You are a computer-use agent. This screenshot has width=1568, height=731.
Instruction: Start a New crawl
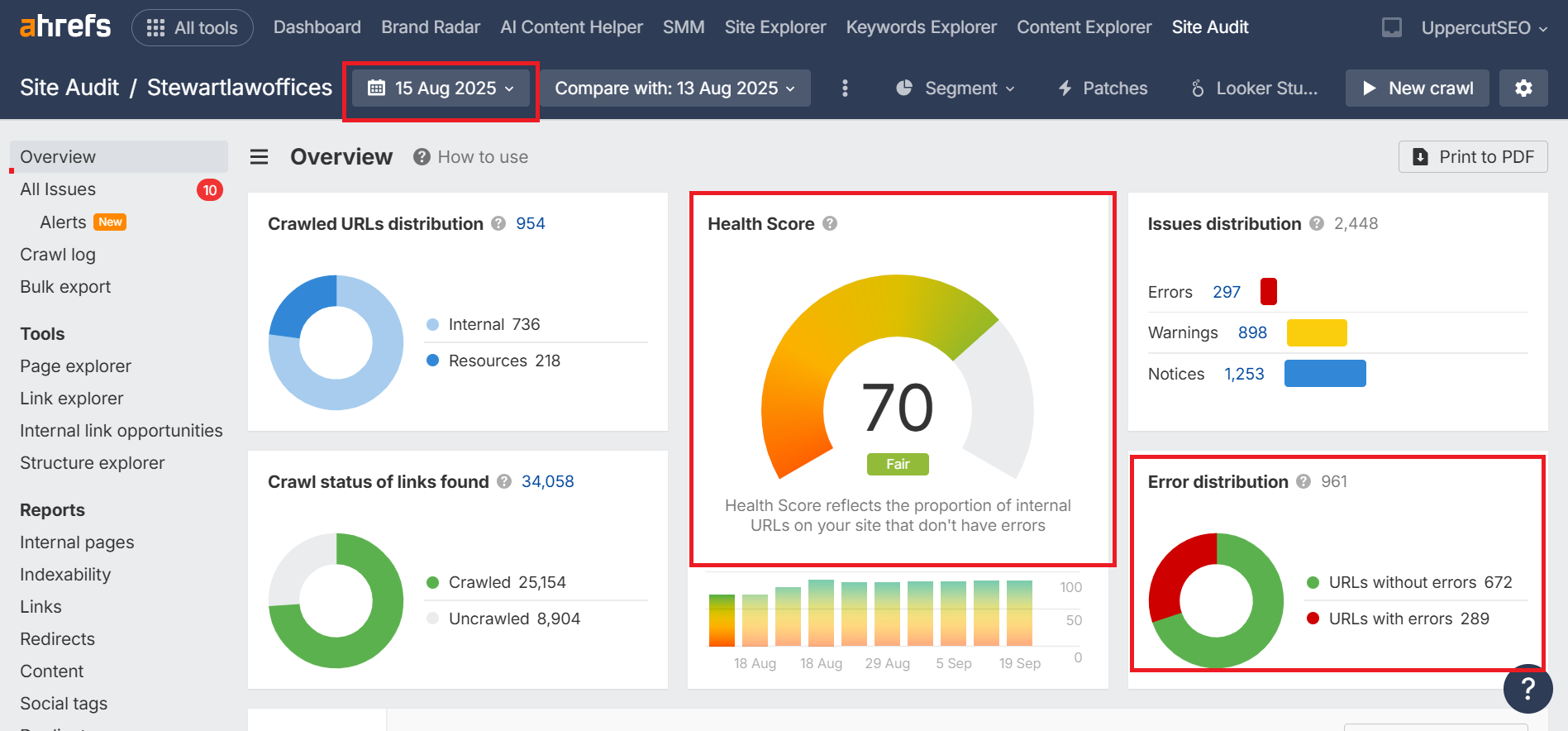(x=1417, y=88)
